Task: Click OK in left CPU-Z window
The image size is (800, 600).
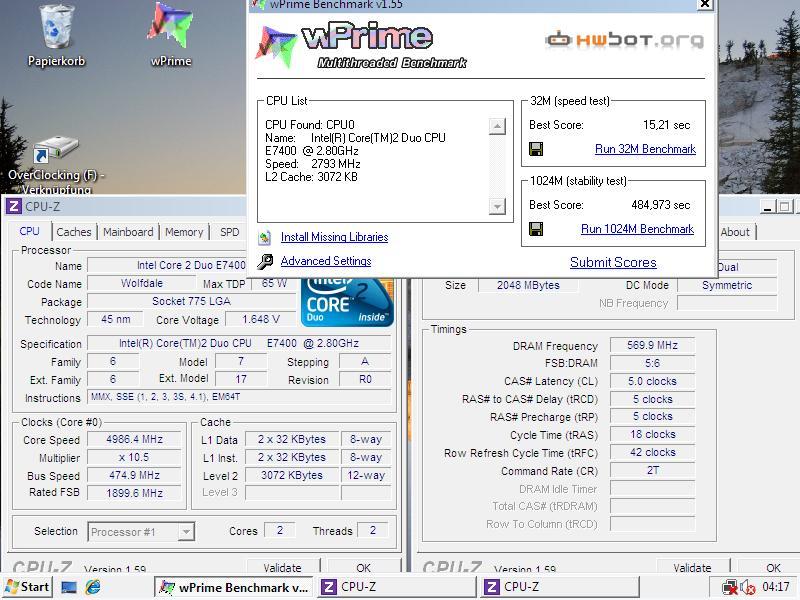Action: pos(364,566)
